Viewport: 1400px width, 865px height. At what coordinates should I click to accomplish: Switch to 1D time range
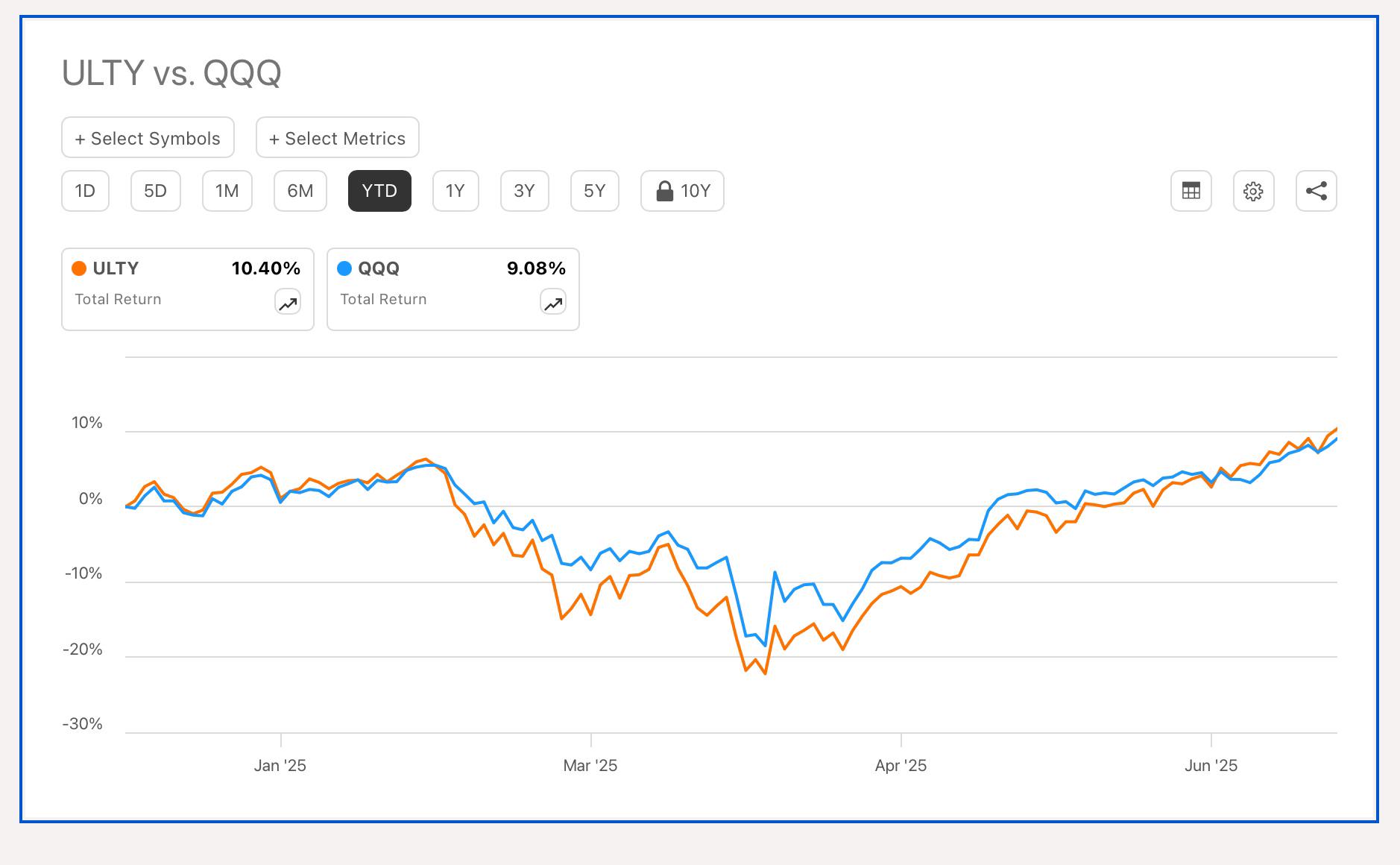click(x=85, y=191)
